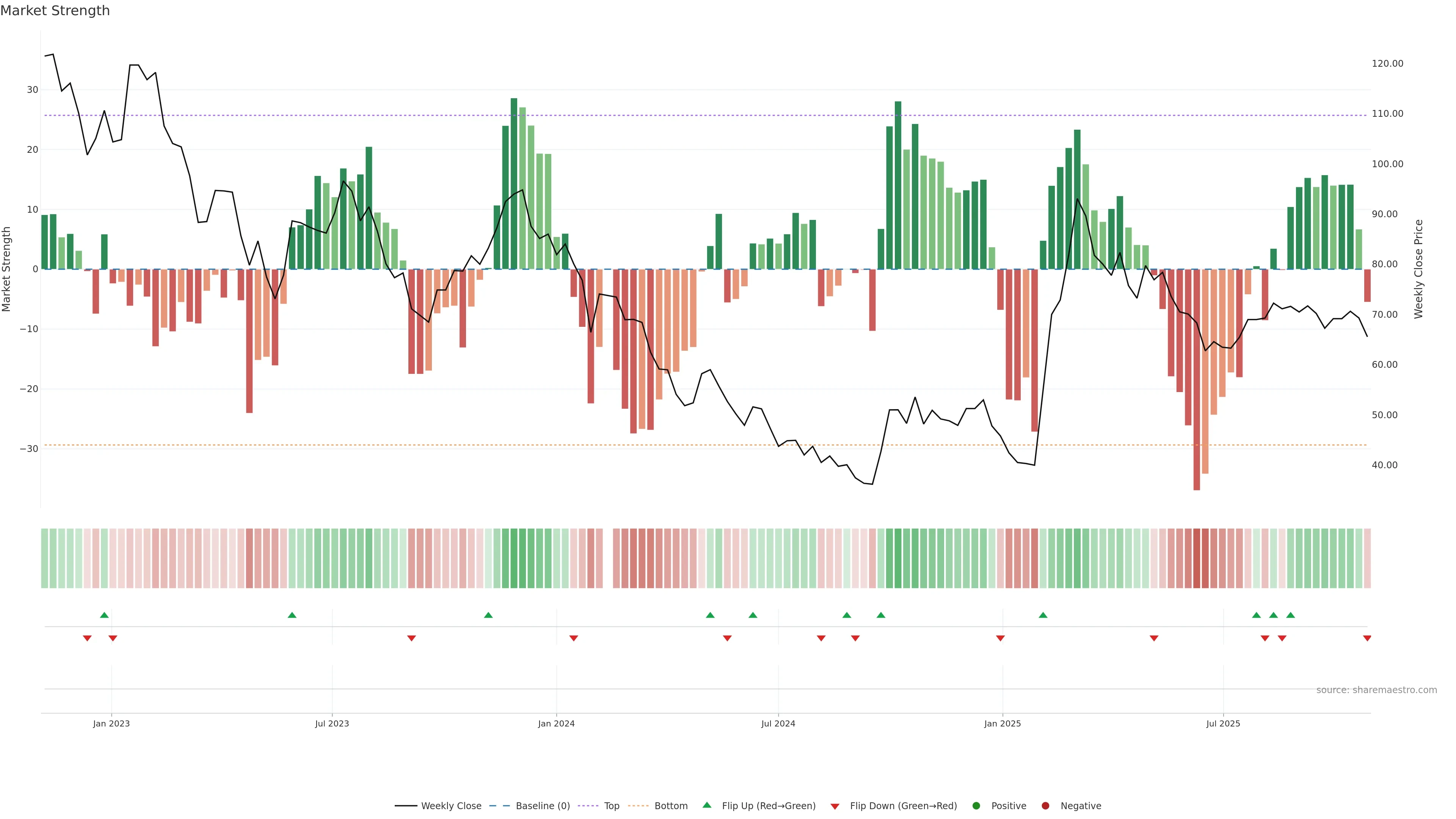Image resolution: width=1456 pixels, height=819 pixels.
Task: Click the leftmost green flip-up triangle marker
Action: pyautogui.click(x=104, y=615)
